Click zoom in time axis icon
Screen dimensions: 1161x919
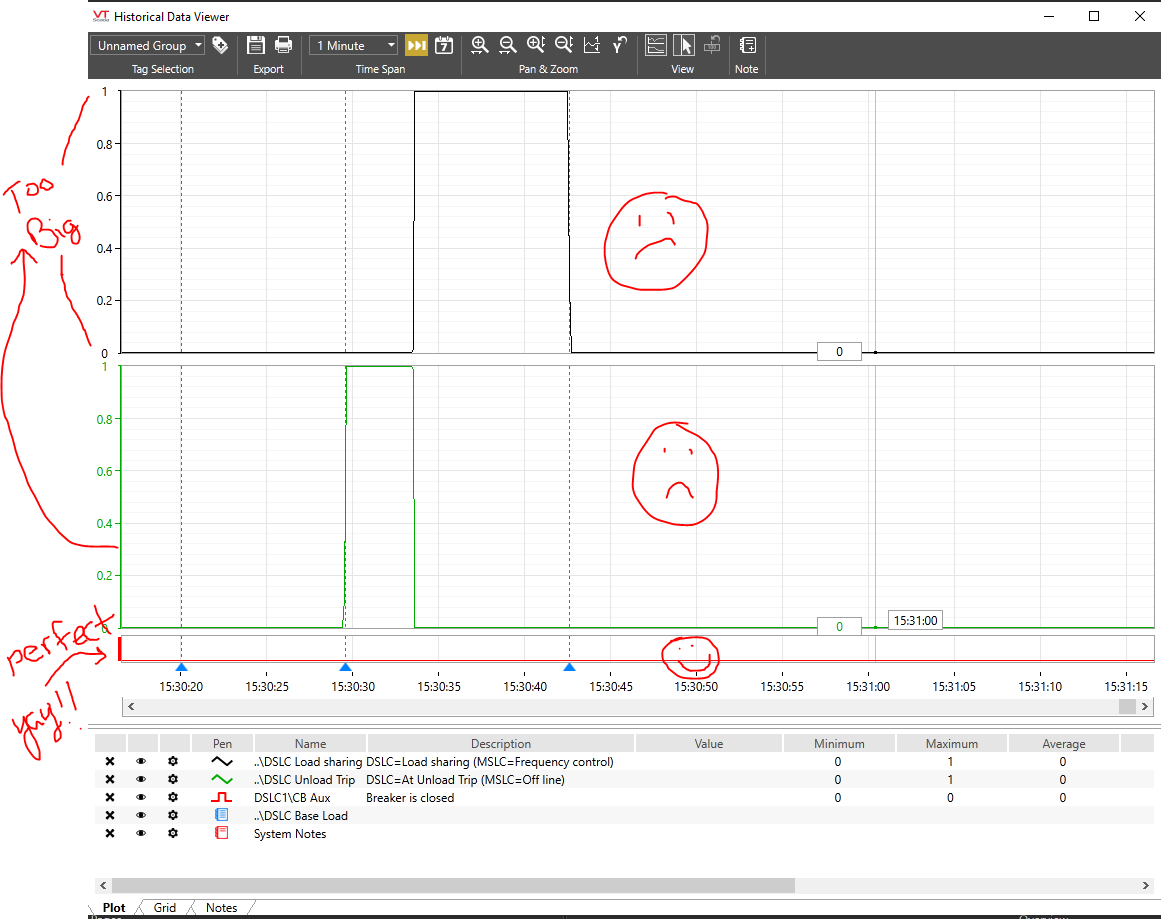coord(480,45)
